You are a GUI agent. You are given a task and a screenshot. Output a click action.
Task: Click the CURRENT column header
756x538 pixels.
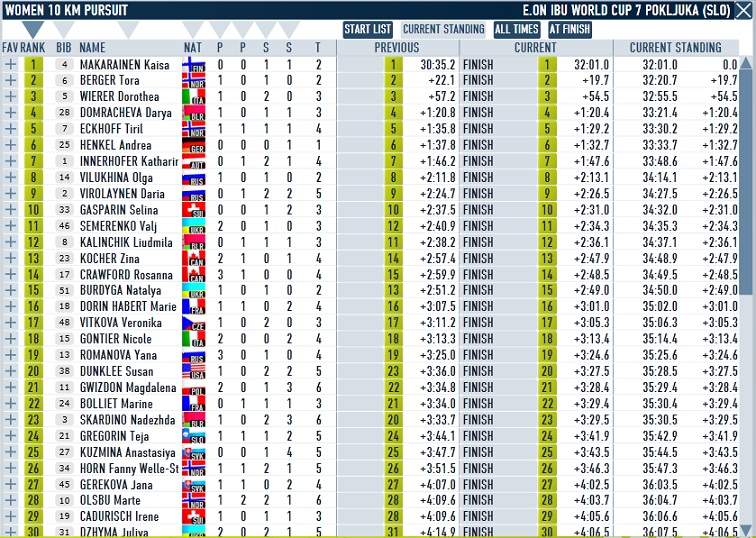tap(535, 48)
